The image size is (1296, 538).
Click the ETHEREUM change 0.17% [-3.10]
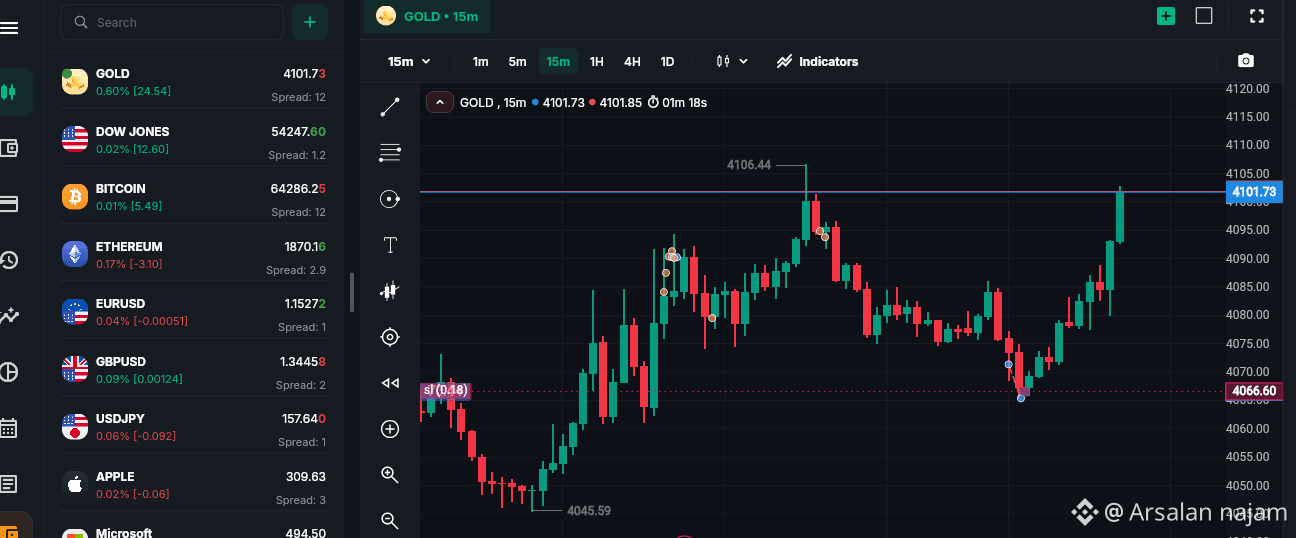[129, 264]
